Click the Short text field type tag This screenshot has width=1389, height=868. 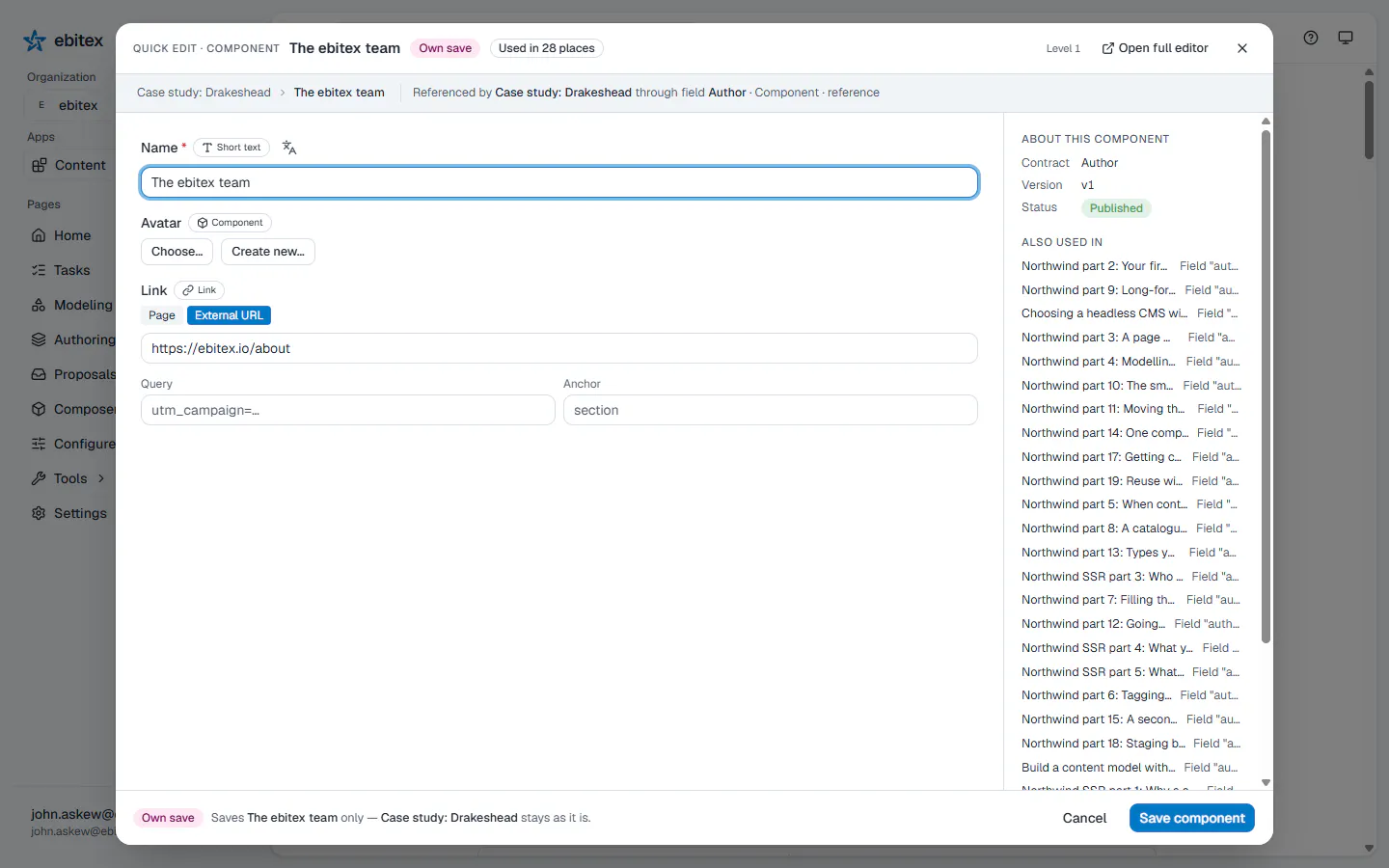coord(231,148)
